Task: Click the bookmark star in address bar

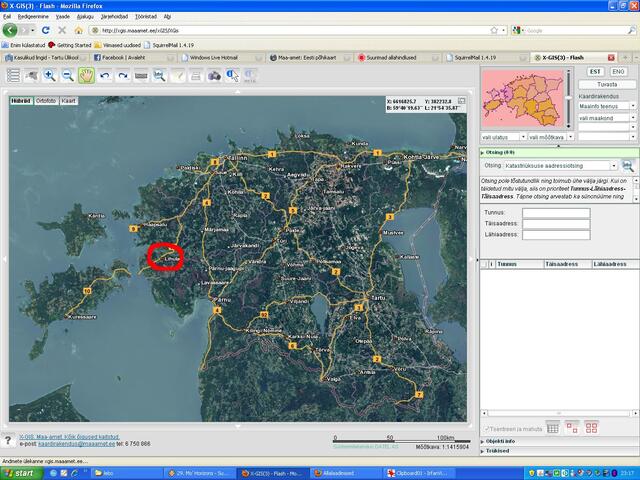Action: point(494,30)
